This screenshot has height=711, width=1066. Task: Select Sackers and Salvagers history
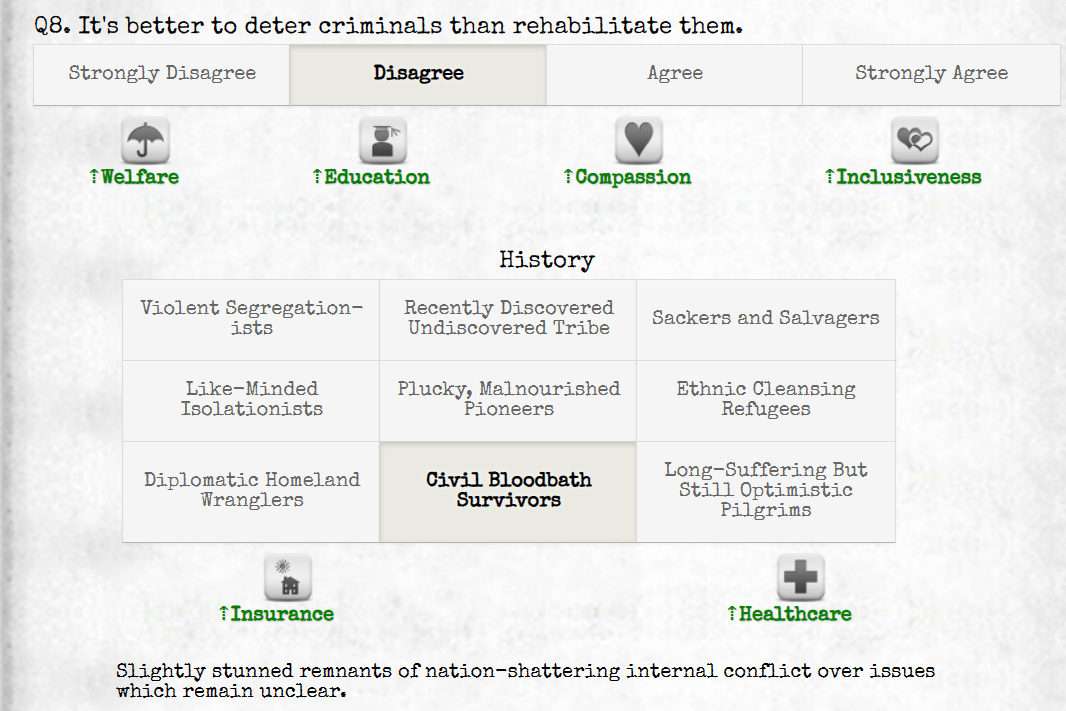(x=765, y=319)
